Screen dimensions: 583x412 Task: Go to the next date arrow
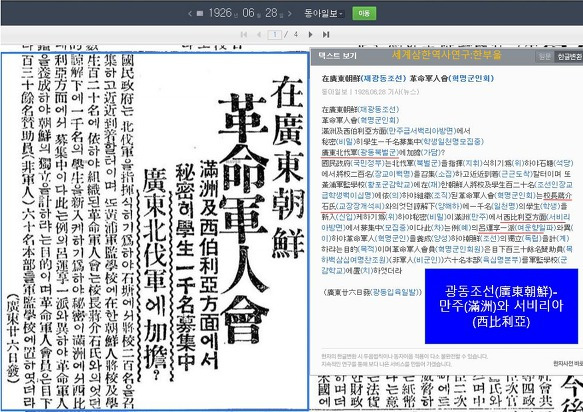click(x=290, y=14)
